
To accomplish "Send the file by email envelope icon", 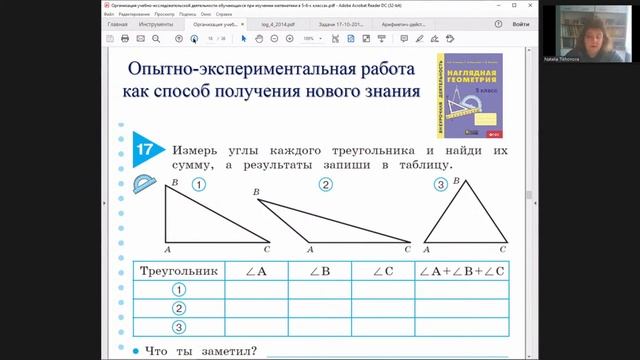I will coord(140,39).
